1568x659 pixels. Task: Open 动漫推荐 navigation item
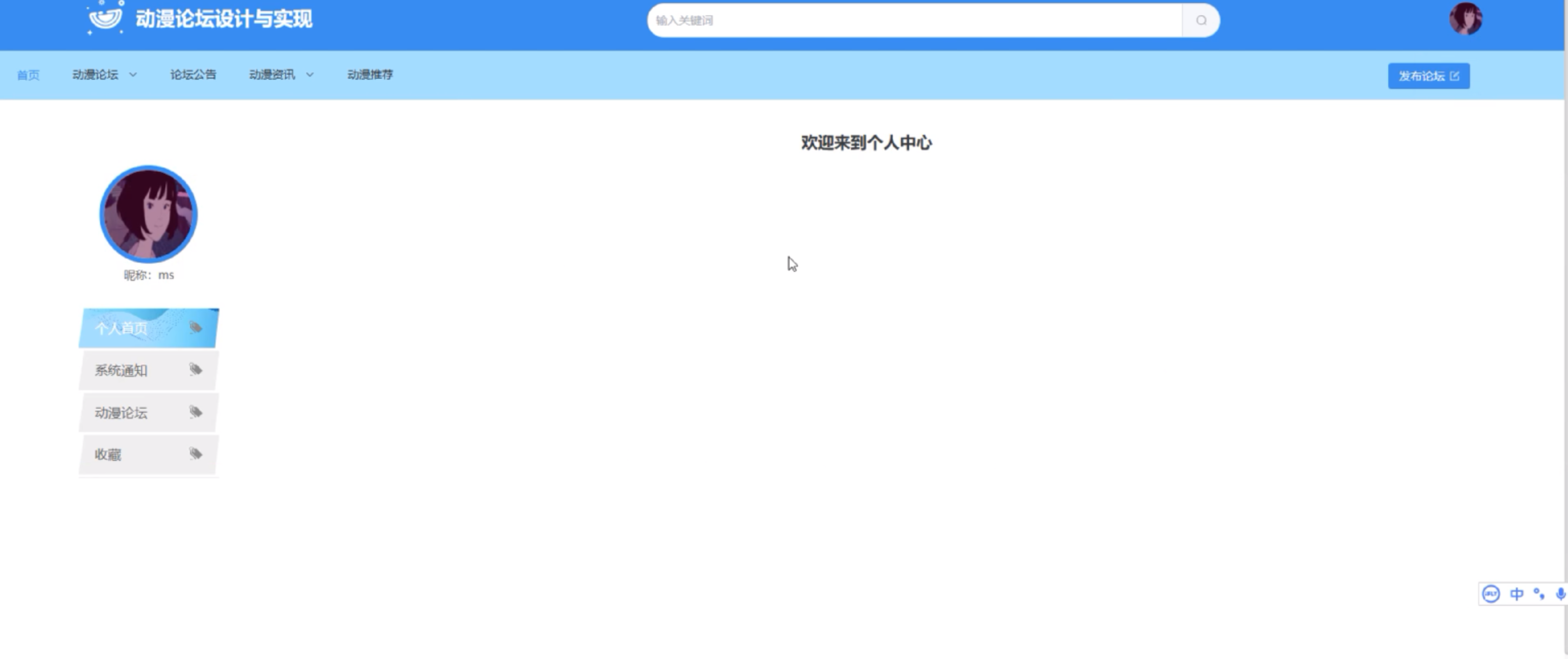[x=370, y=75]
